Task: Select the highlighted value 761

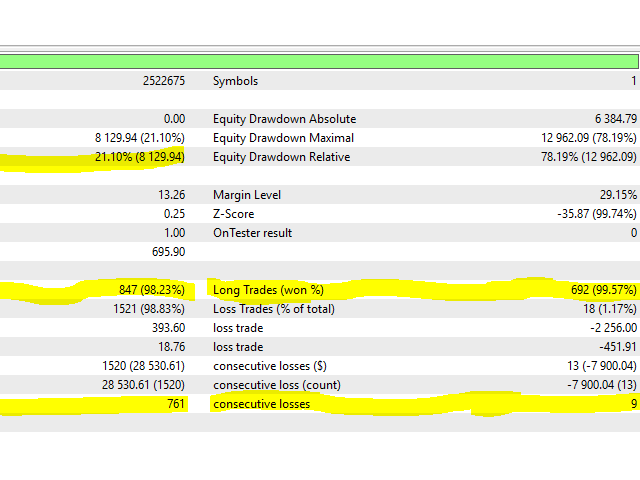Action: (176, 404)
